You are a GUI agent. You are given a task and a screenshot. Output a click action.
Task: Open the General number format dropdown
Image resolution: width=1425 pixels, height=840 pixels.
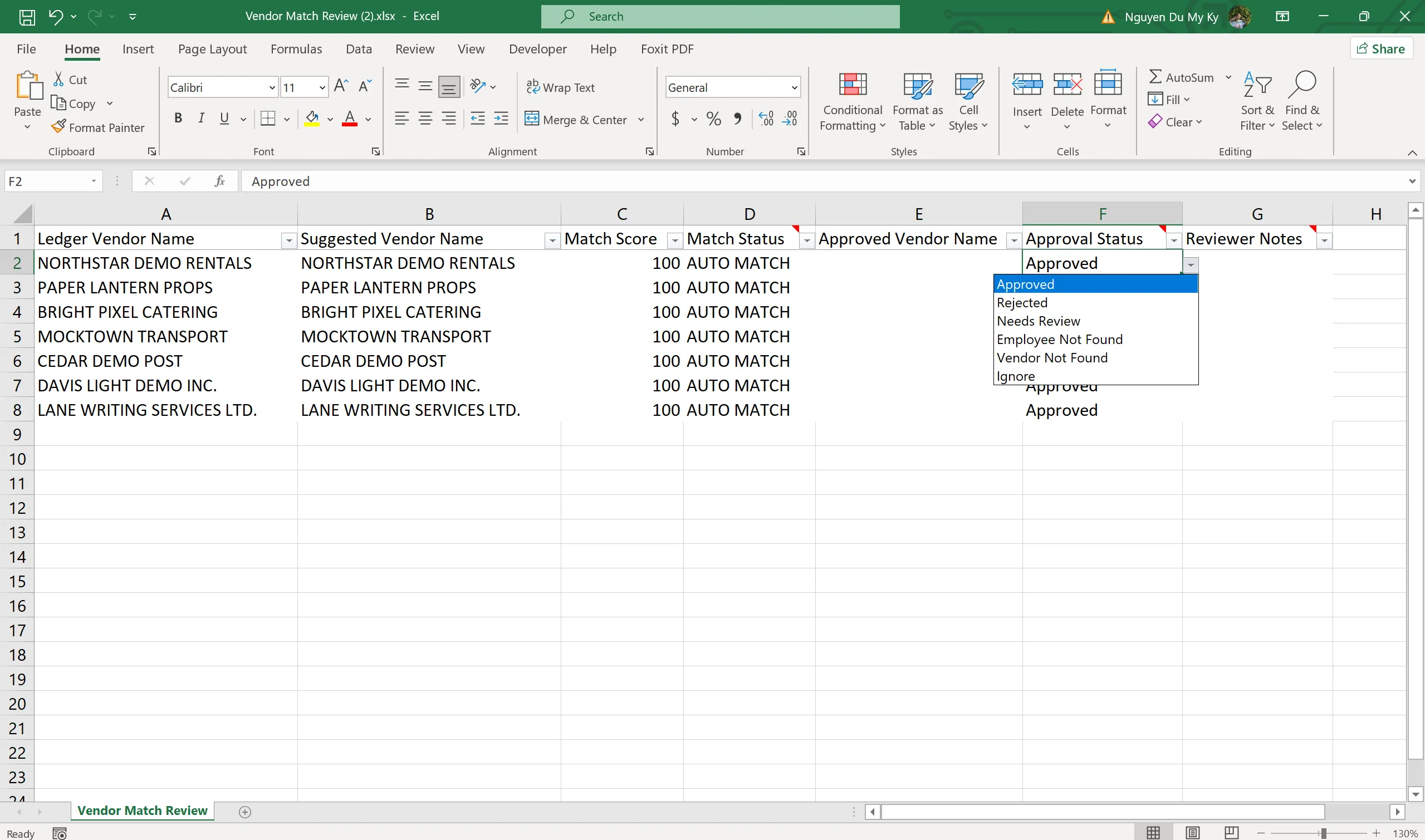794,88
